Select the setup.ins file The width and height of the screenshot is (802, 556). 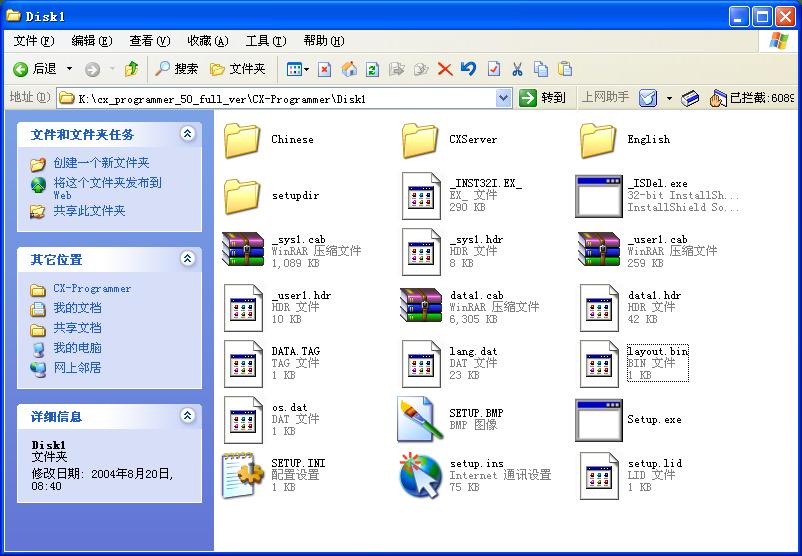pyautogui.click(x=476, y=475)
